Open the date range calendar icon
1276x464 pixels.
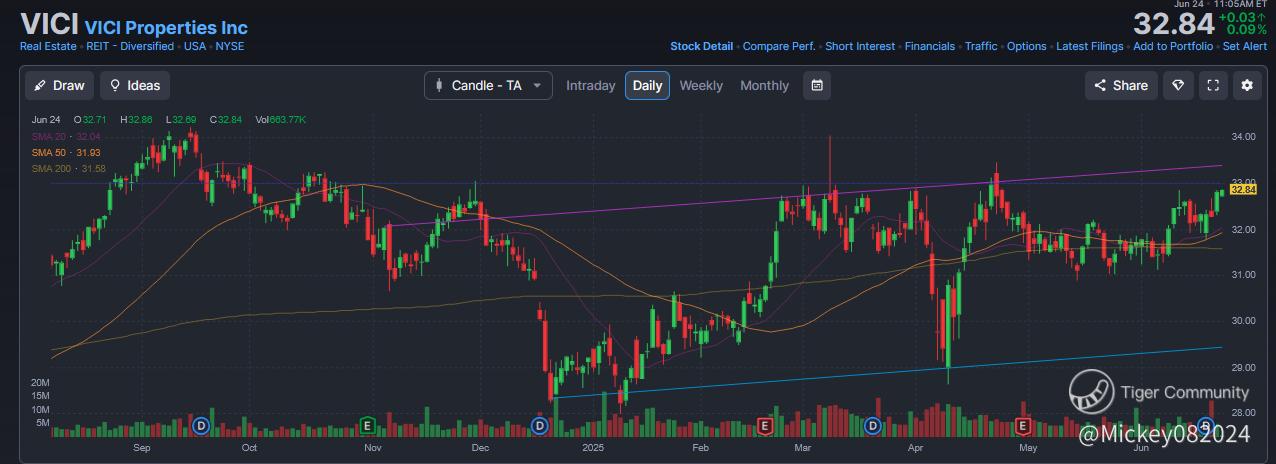pos(817,85)
